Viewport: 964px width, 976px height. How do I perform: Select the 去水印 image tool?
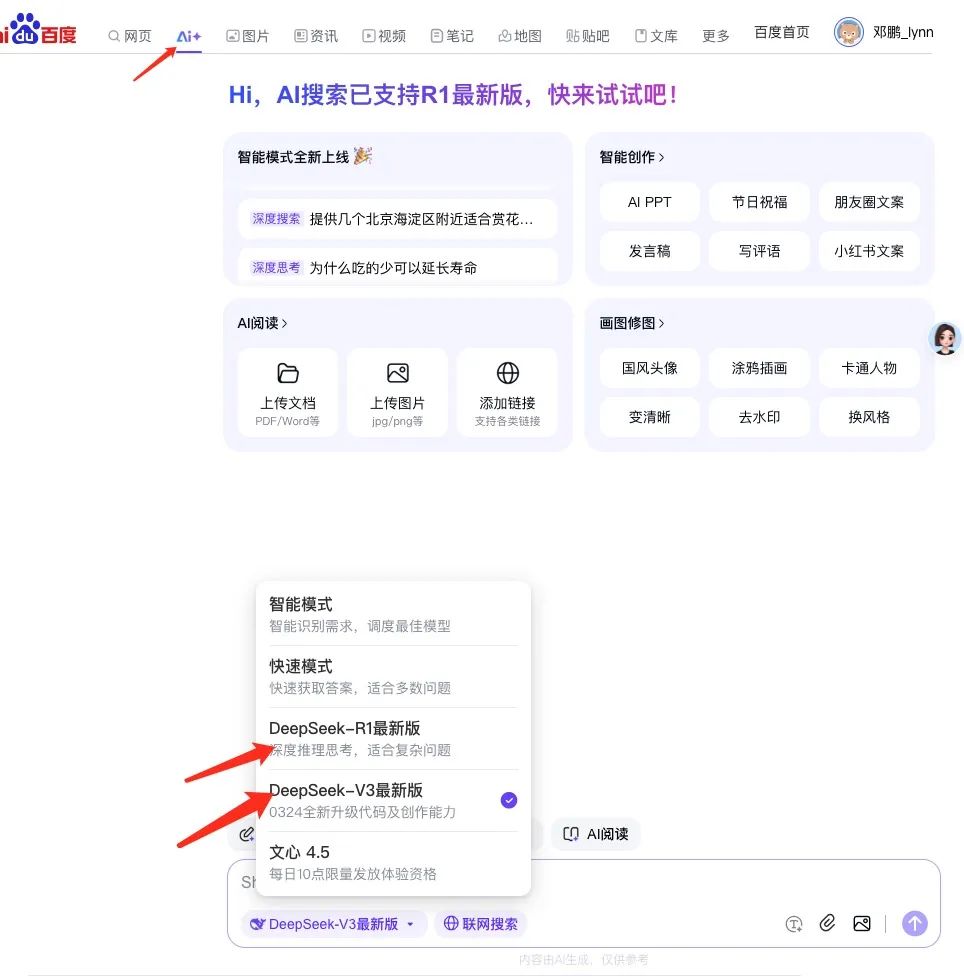[x=759, y=417]
